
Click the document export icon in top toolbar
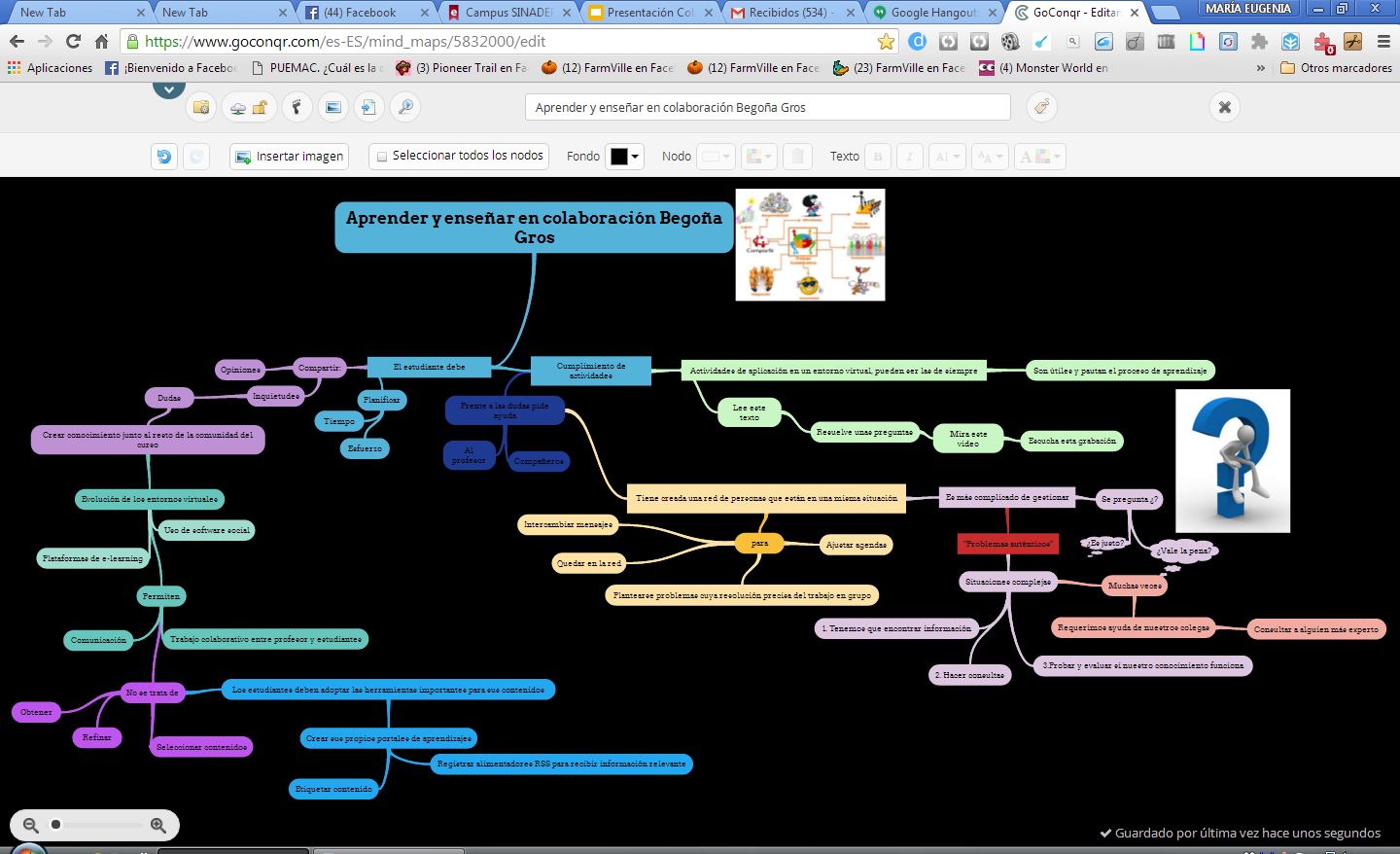pyautogui.click(x=368, y=107)
